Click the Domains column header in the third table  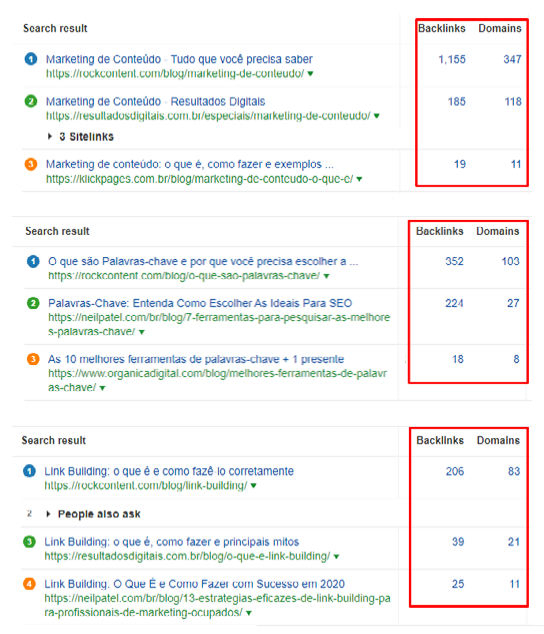click(498, 440)
